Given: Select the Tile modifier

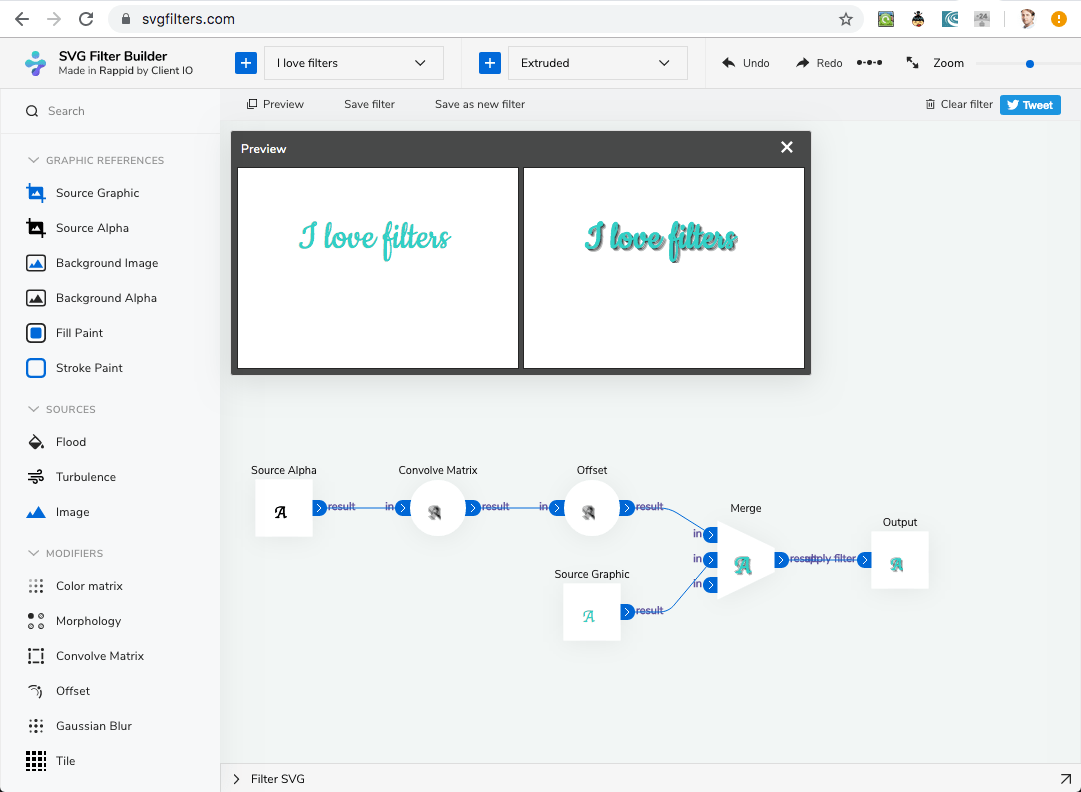Looking at the screenshot, I should (64, 760).
